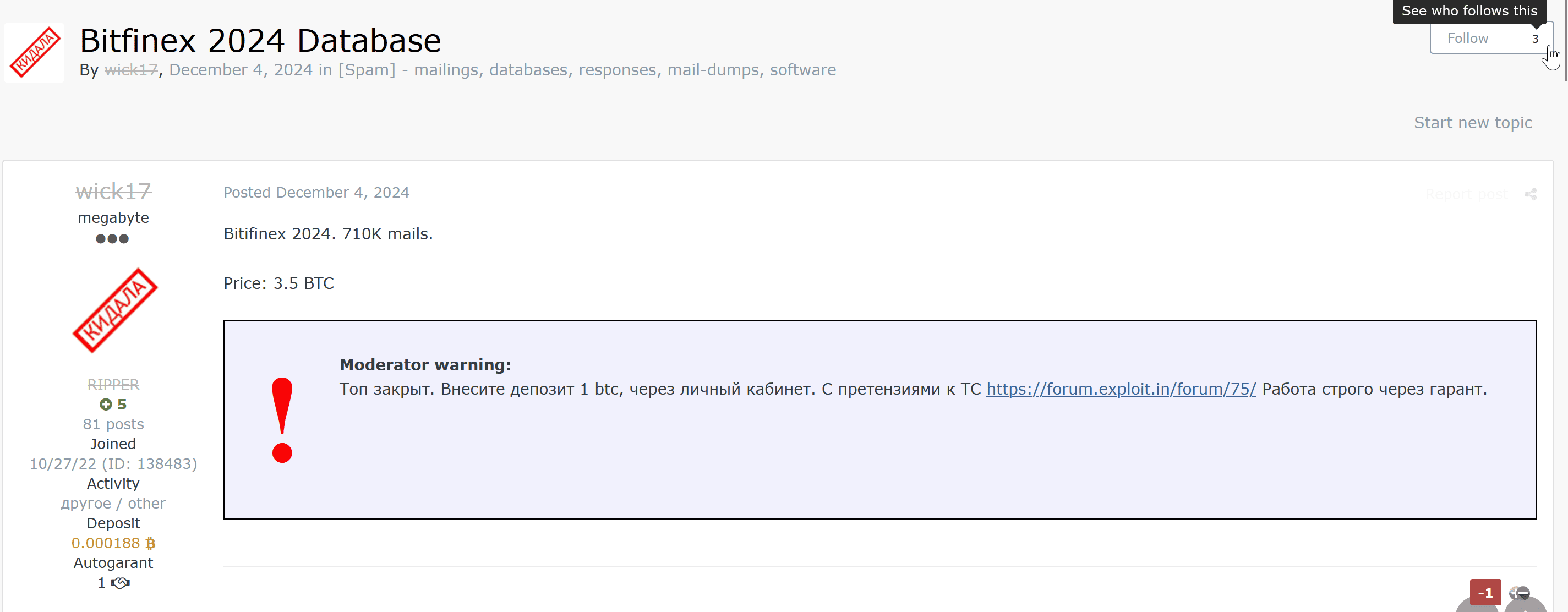The image size is (1568, 612).
Task: Click the другое / other activity link
Action: 113,504
